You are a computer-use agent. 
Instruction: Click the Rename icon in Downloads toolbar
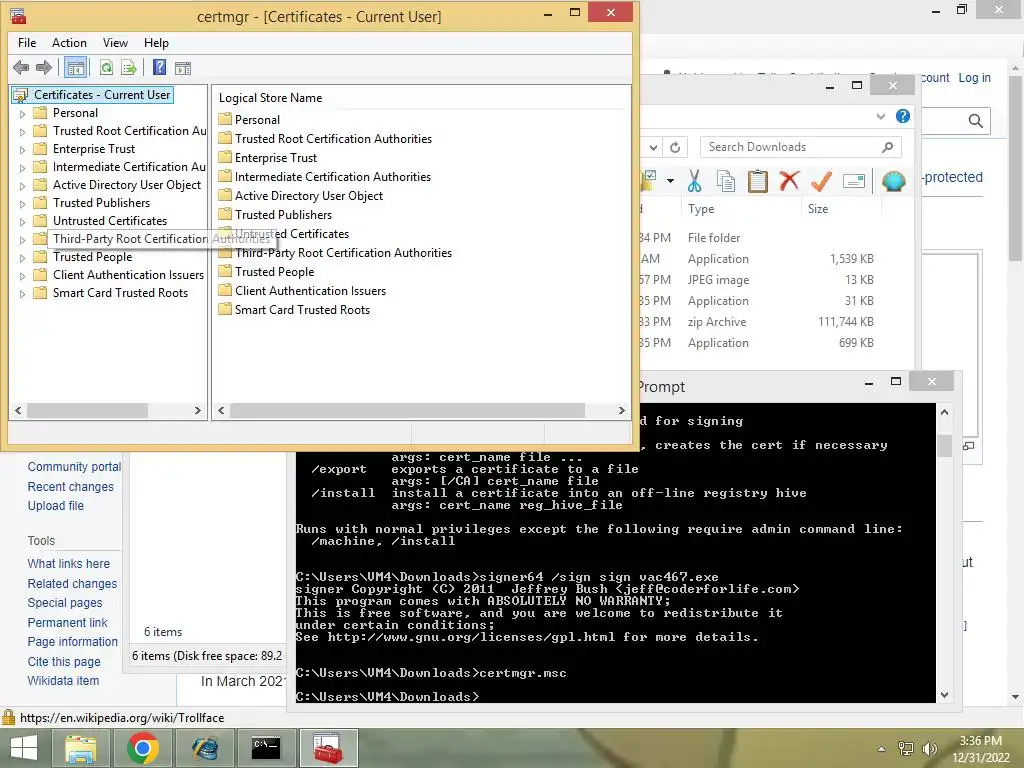(x=854, y=181)
